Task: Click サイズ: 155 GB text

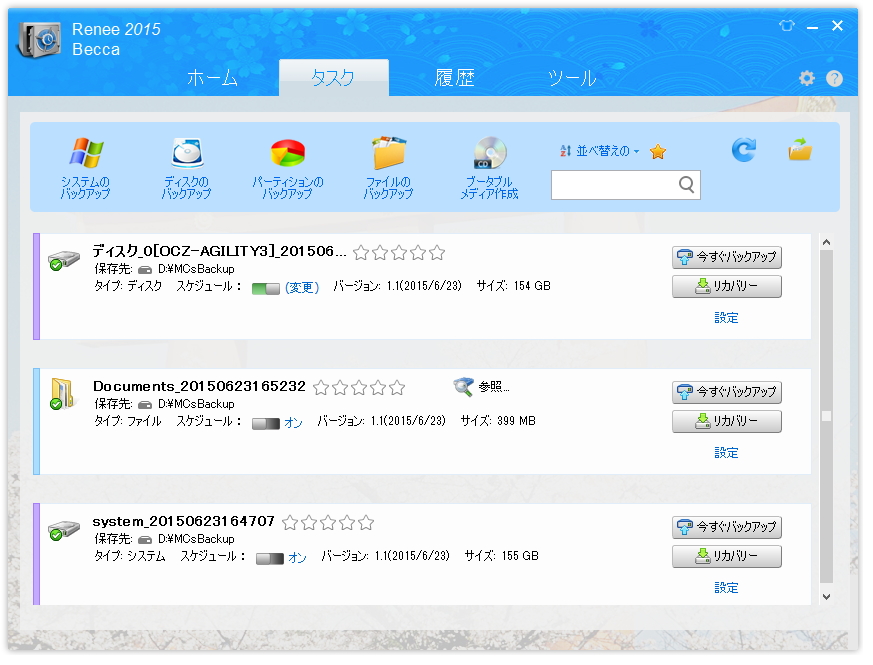Action: [502, 555]
